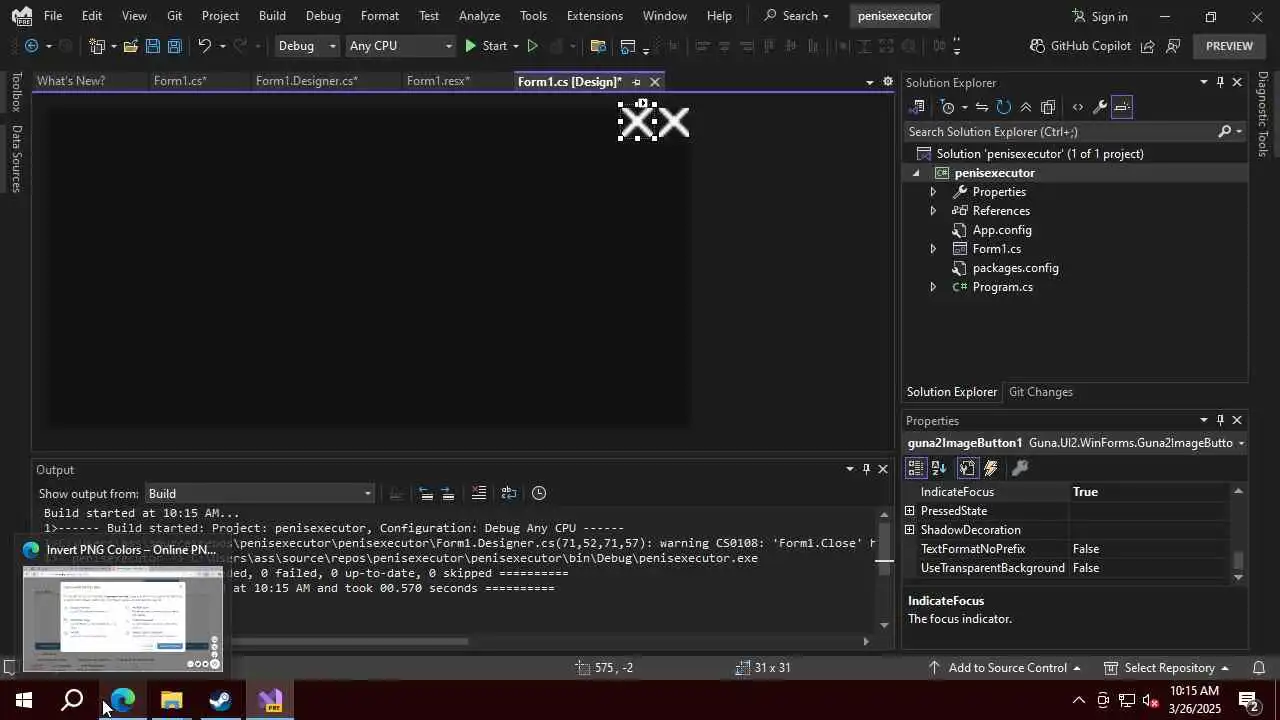This screenshot has width=1280, height=720.
Task: Click Sync with Active Document icon
Action: (982, 107)
